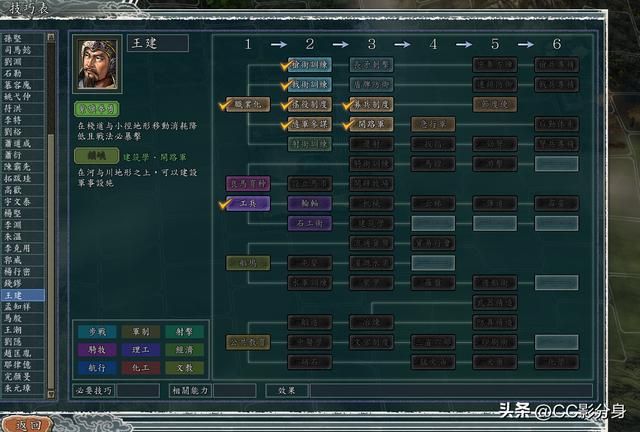
Task: Select highlighted 王建 row in list
Action: [22, 295]
